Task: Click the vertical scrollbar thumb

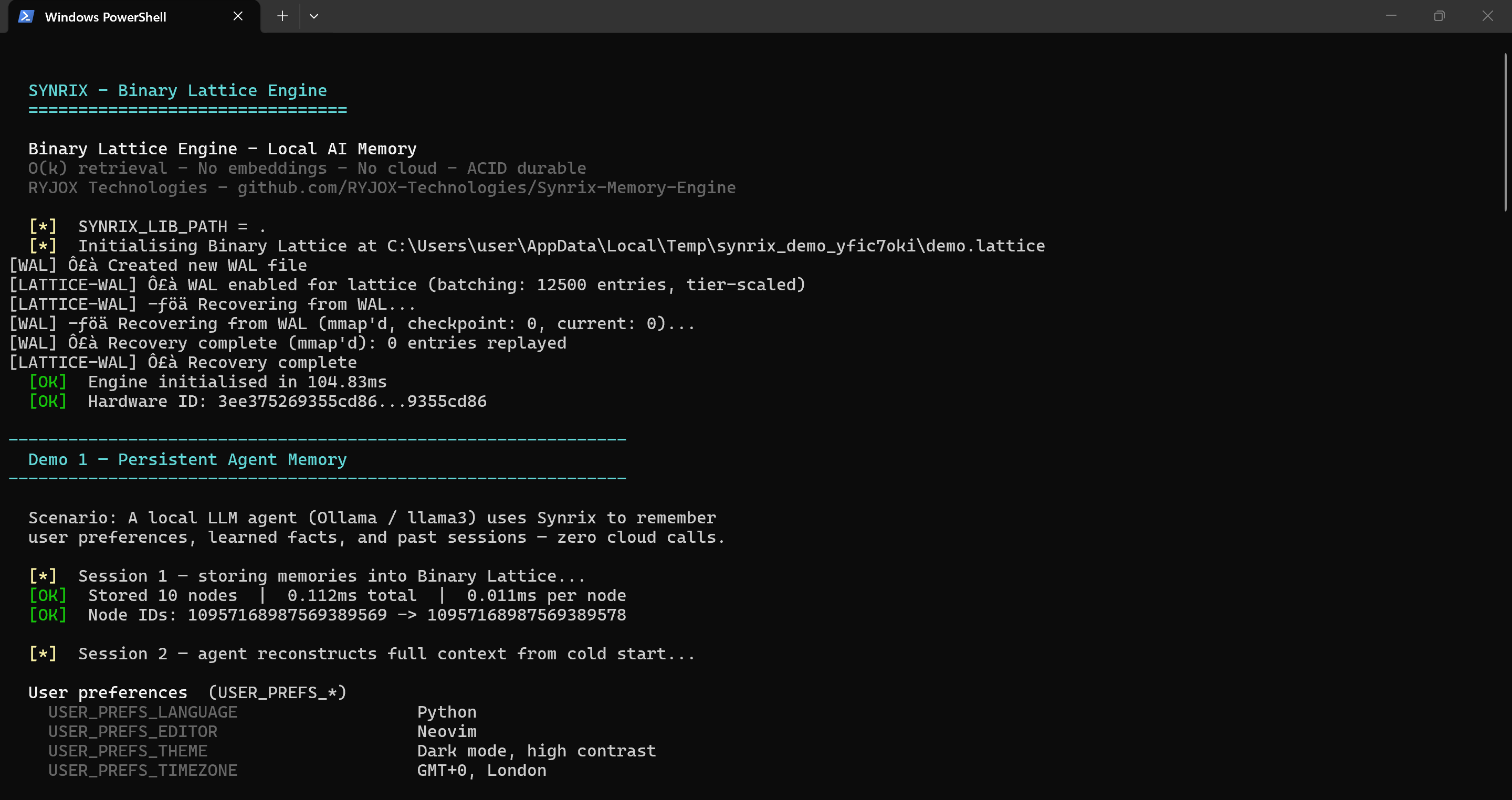Action: 1506,132
